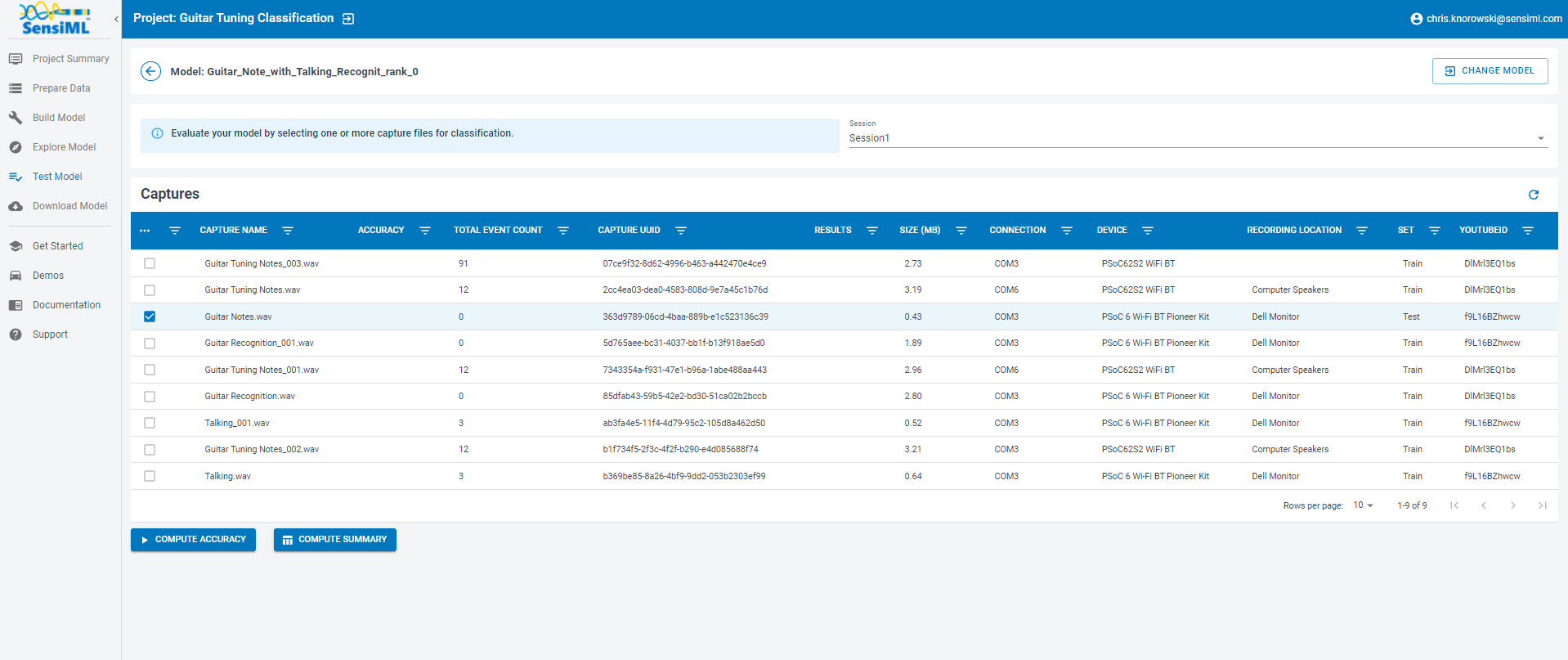Click the Talking_001.wav capture name

pos(237,423)
